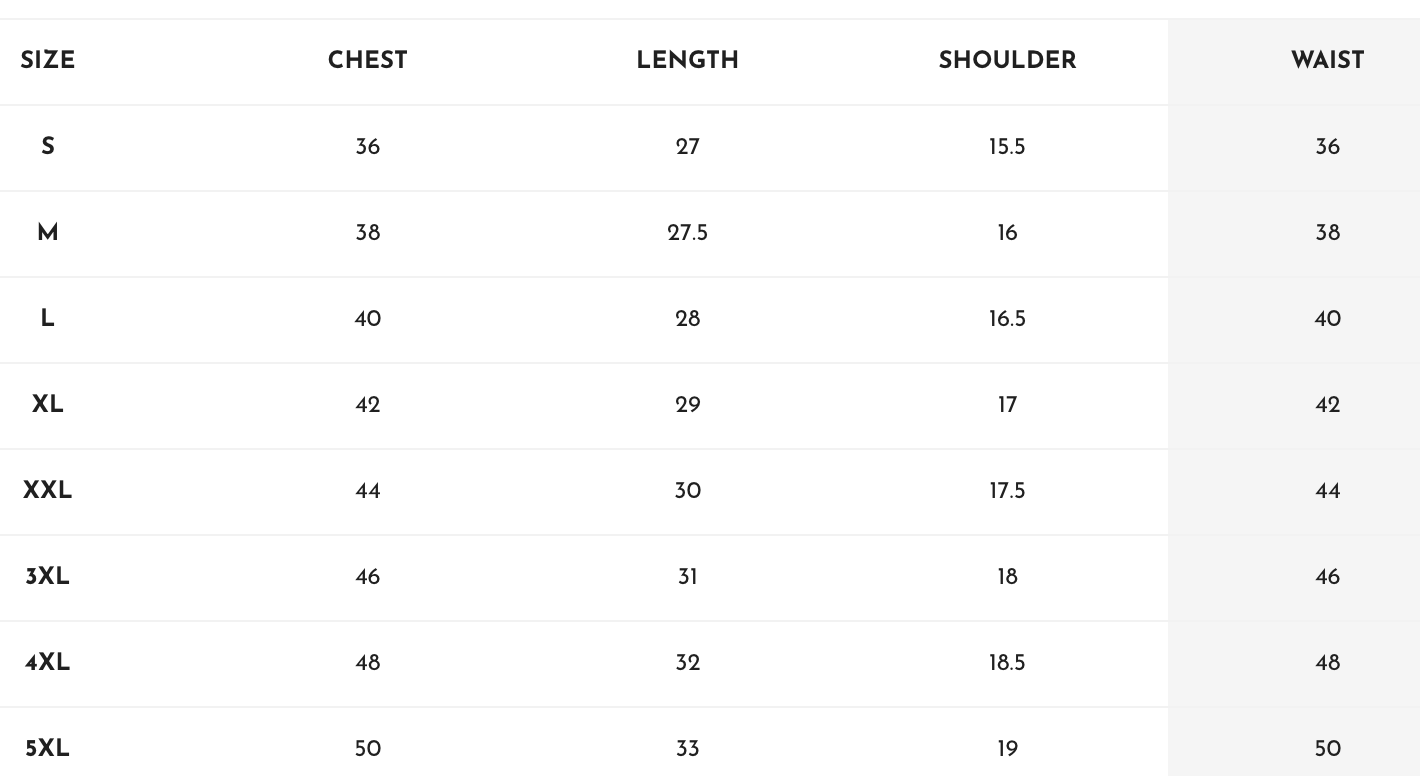Select the 3XL size row label
This screenshot has height=776, width=1420.
[x=47, y=576]
